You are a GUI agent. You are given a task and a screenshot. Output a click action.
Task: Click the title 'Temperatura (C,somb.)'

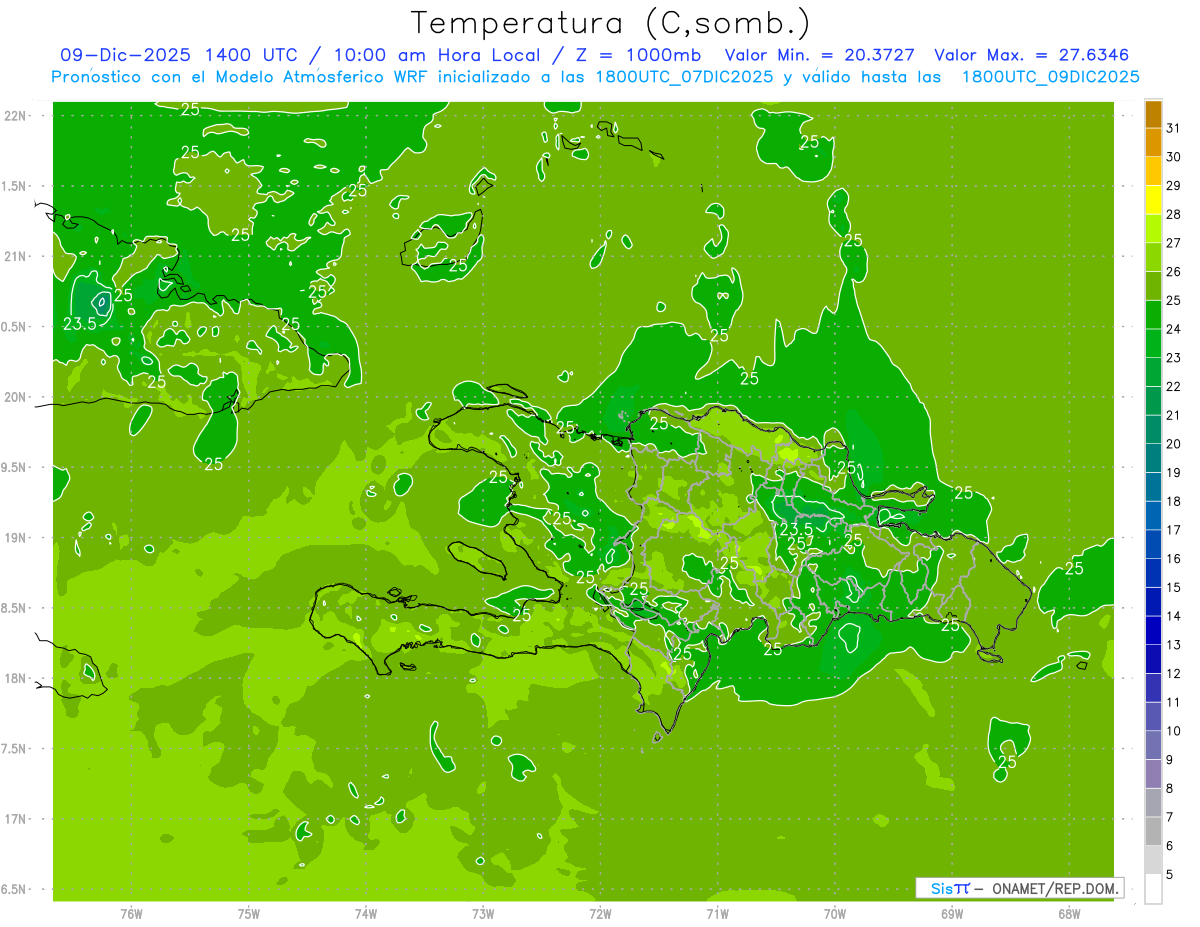(611, 23)
